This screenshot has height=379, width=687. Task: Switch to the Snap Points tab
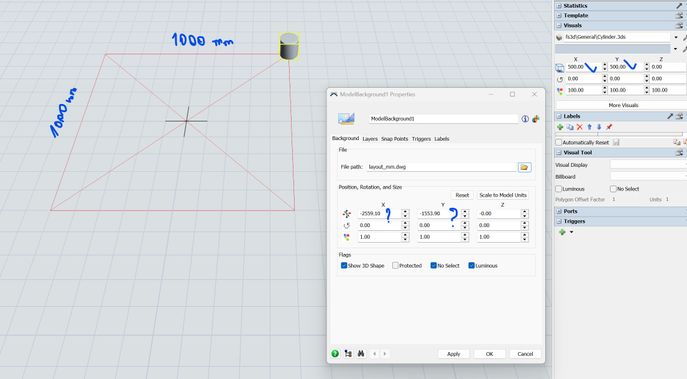pos(394,139)
